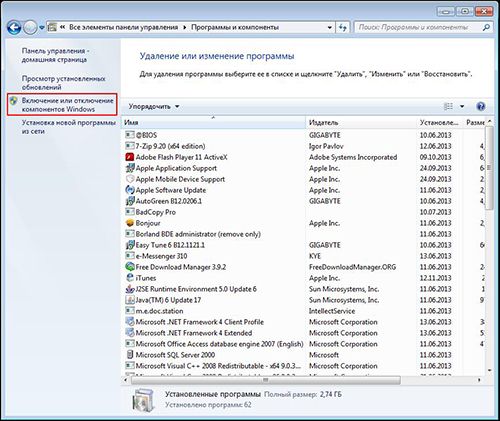This screenshot has width=500, height=421.
Task: Click the date 10.07.2013 for BadCopy Pro
Action: tap(435, 212)
